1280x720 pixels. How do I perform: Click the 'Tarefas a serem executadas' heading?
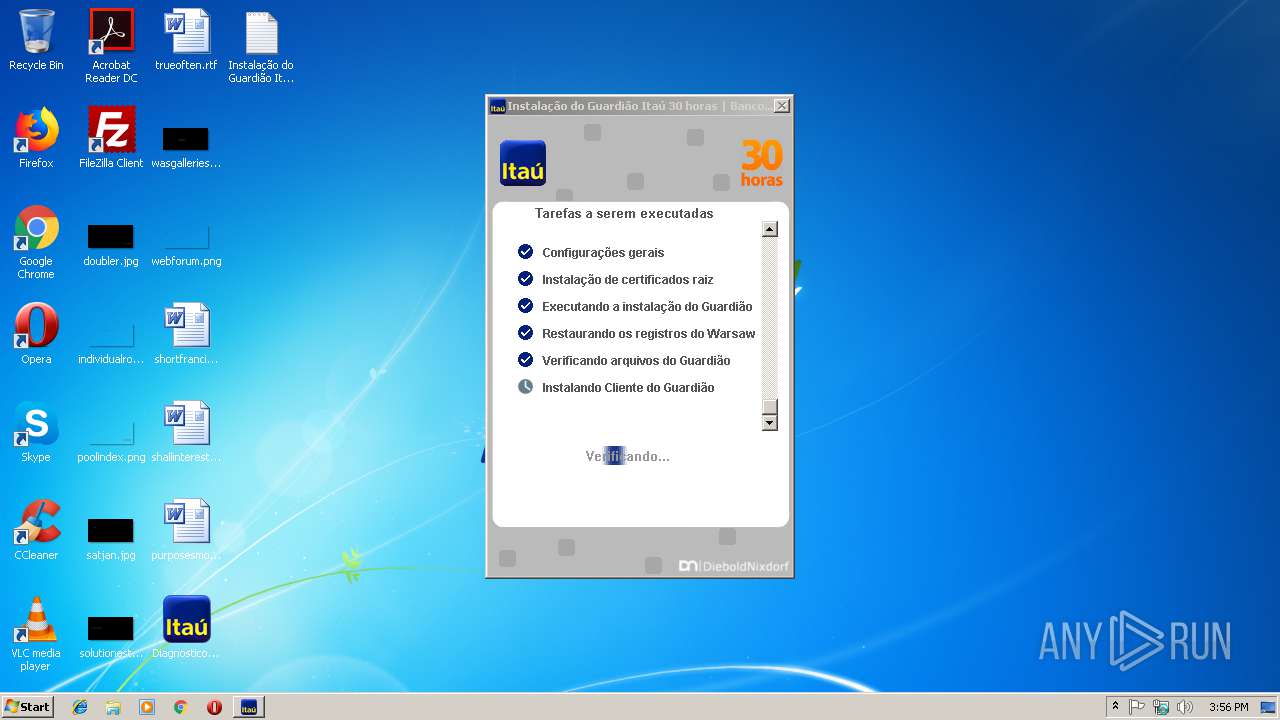point(624,213)
